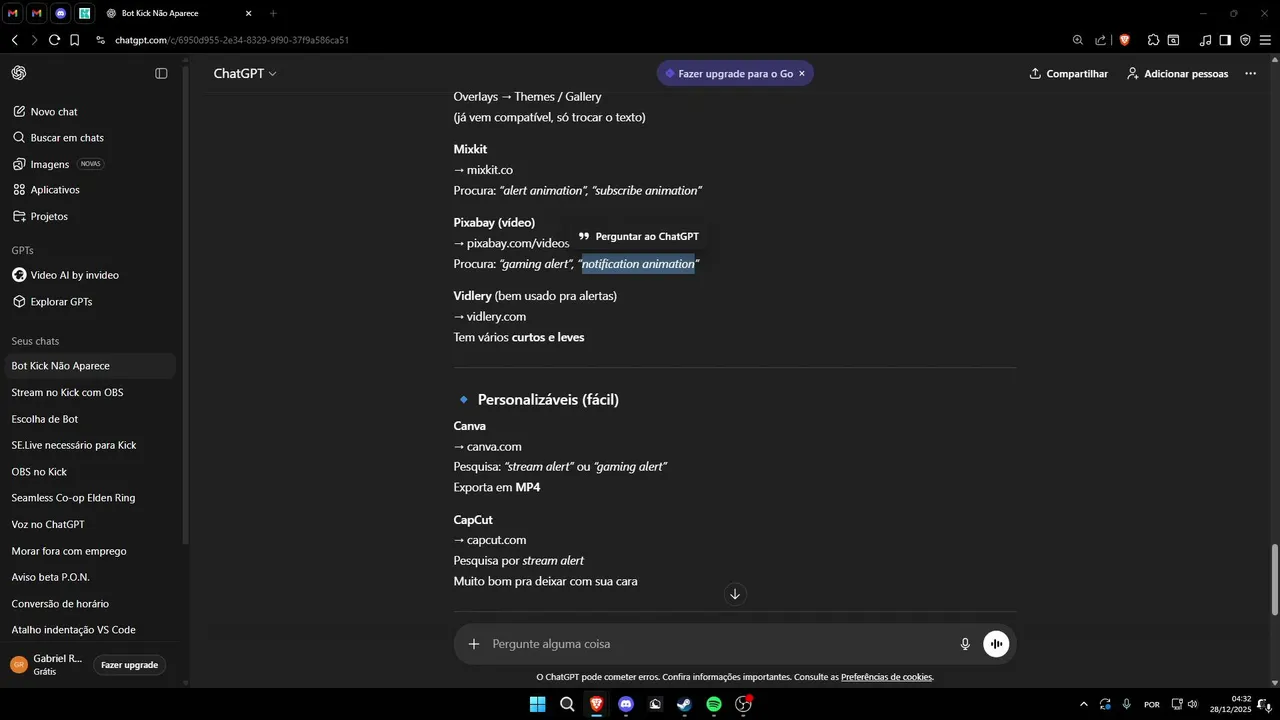Open the Brave VPN shield icon
The height and width of the screenshot is (720, 1280).
[x=1245, y=40]
